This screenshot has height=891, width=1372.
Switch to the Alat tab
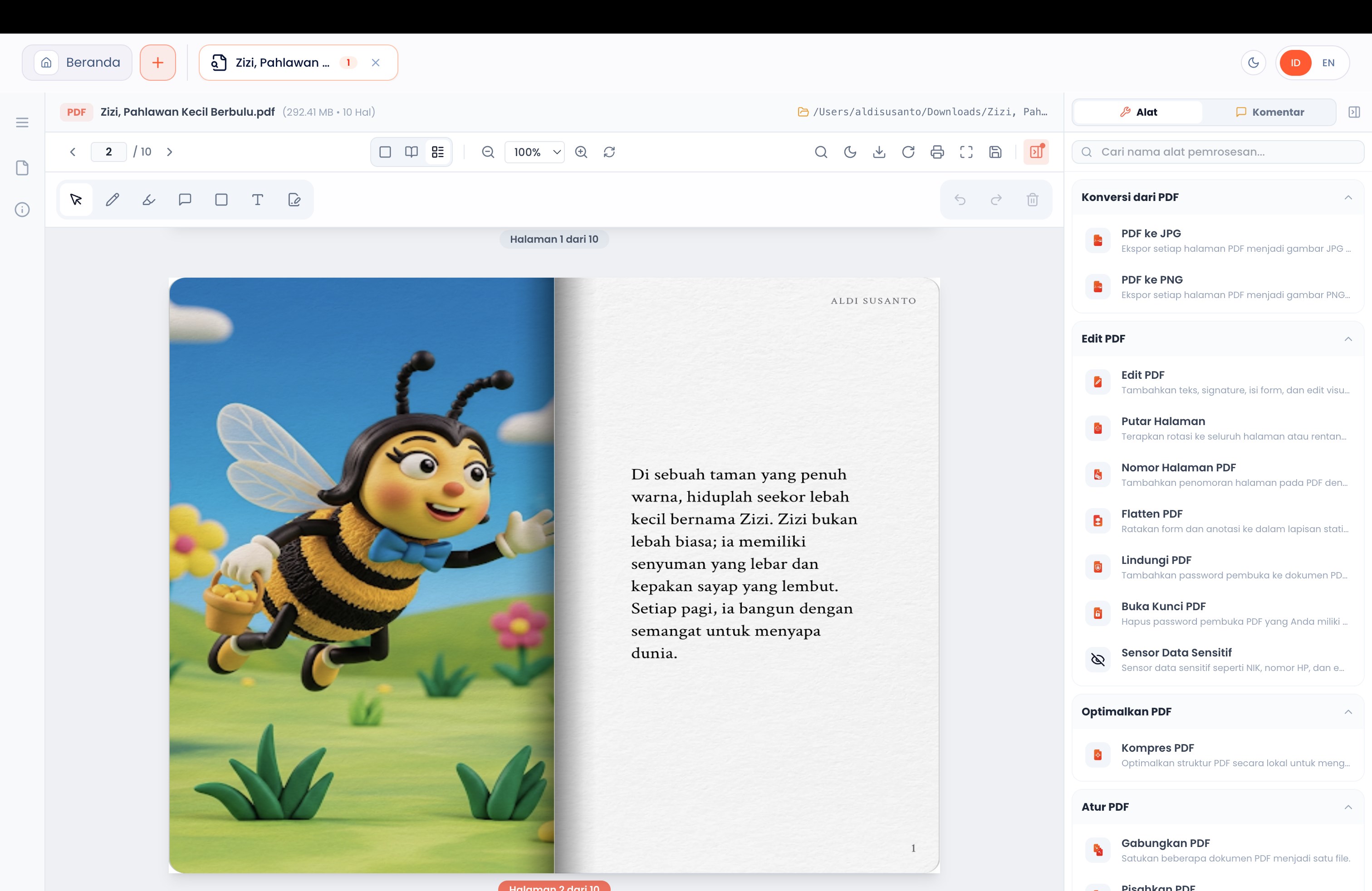pos(1138,112)
